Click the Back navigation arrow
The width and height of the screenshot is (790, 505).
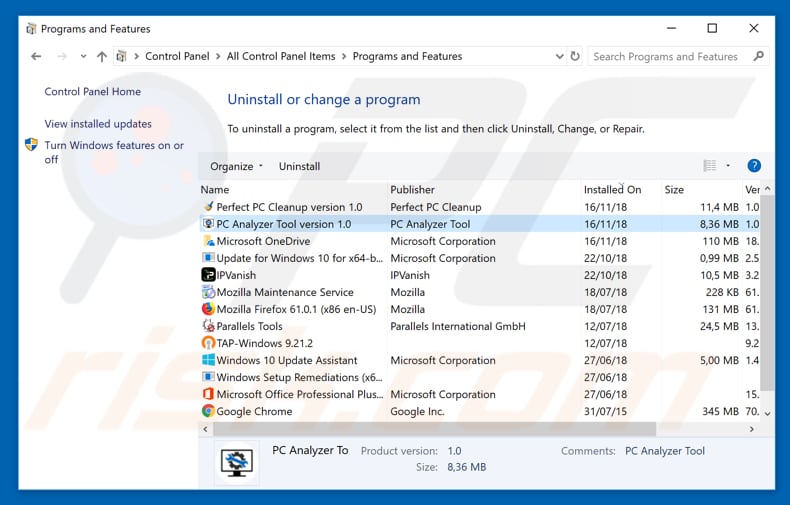[36, 56]
